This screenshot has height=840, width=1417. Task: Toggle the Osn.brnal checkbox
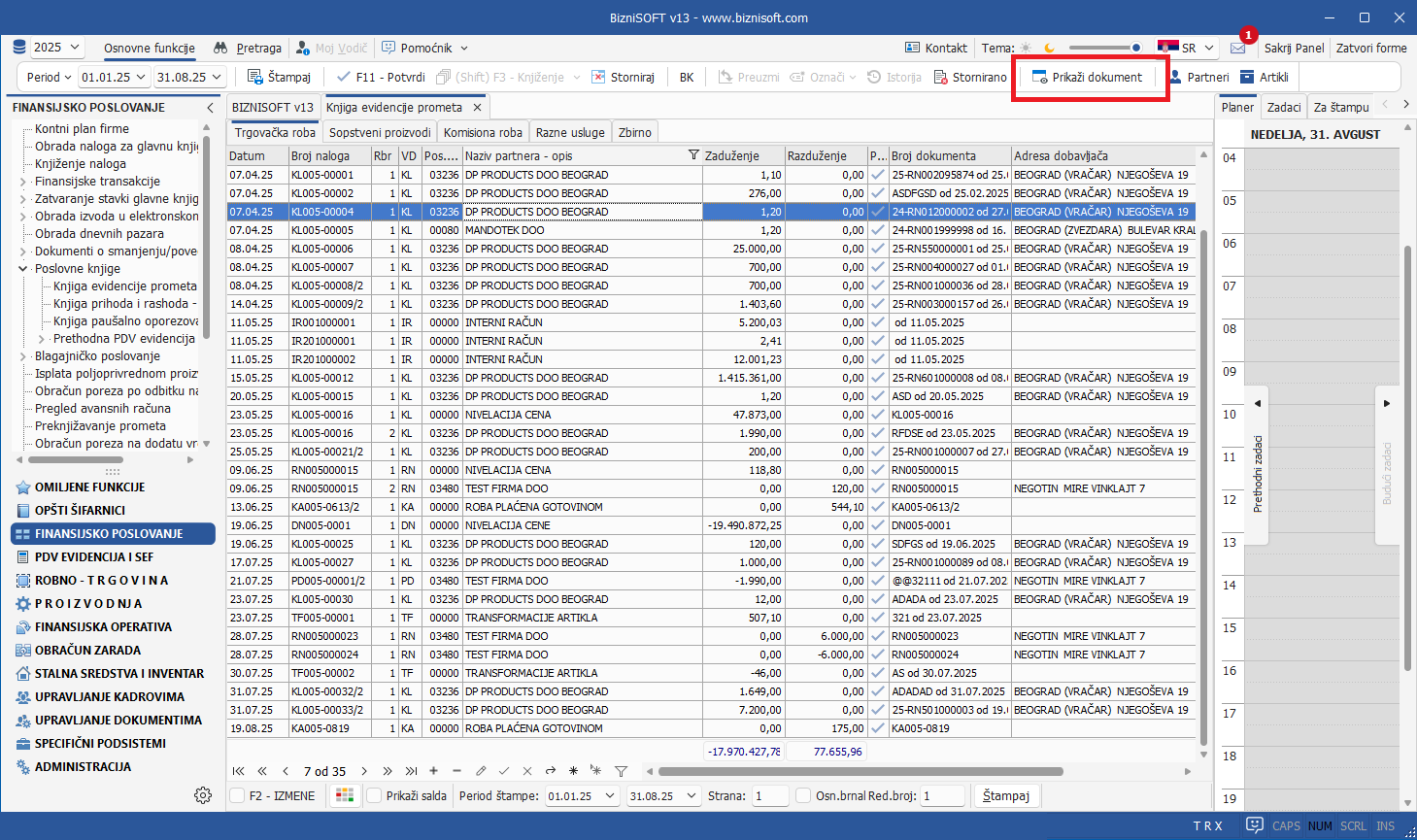803,795
